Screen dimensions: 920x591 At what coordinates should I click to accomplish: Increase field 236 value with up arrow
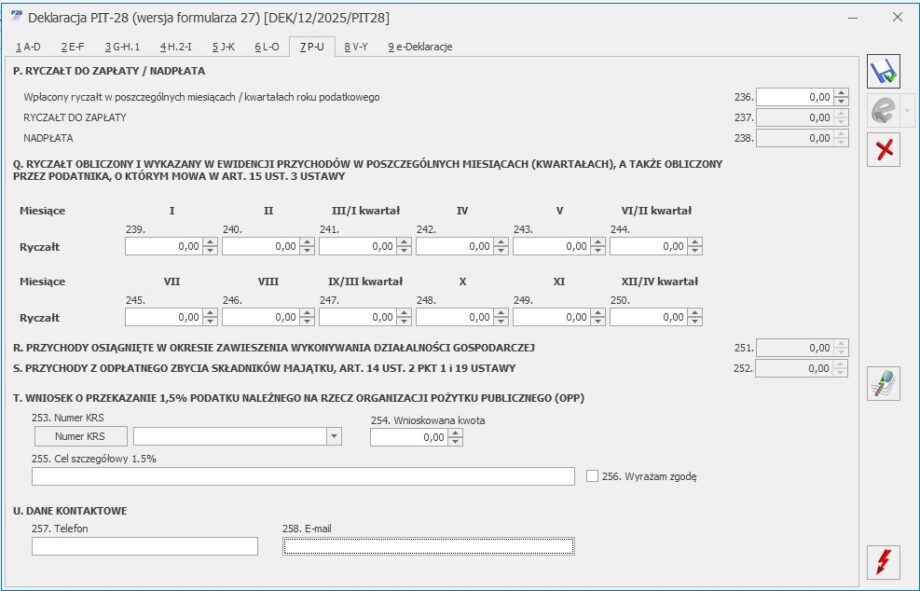click(841, 93)
